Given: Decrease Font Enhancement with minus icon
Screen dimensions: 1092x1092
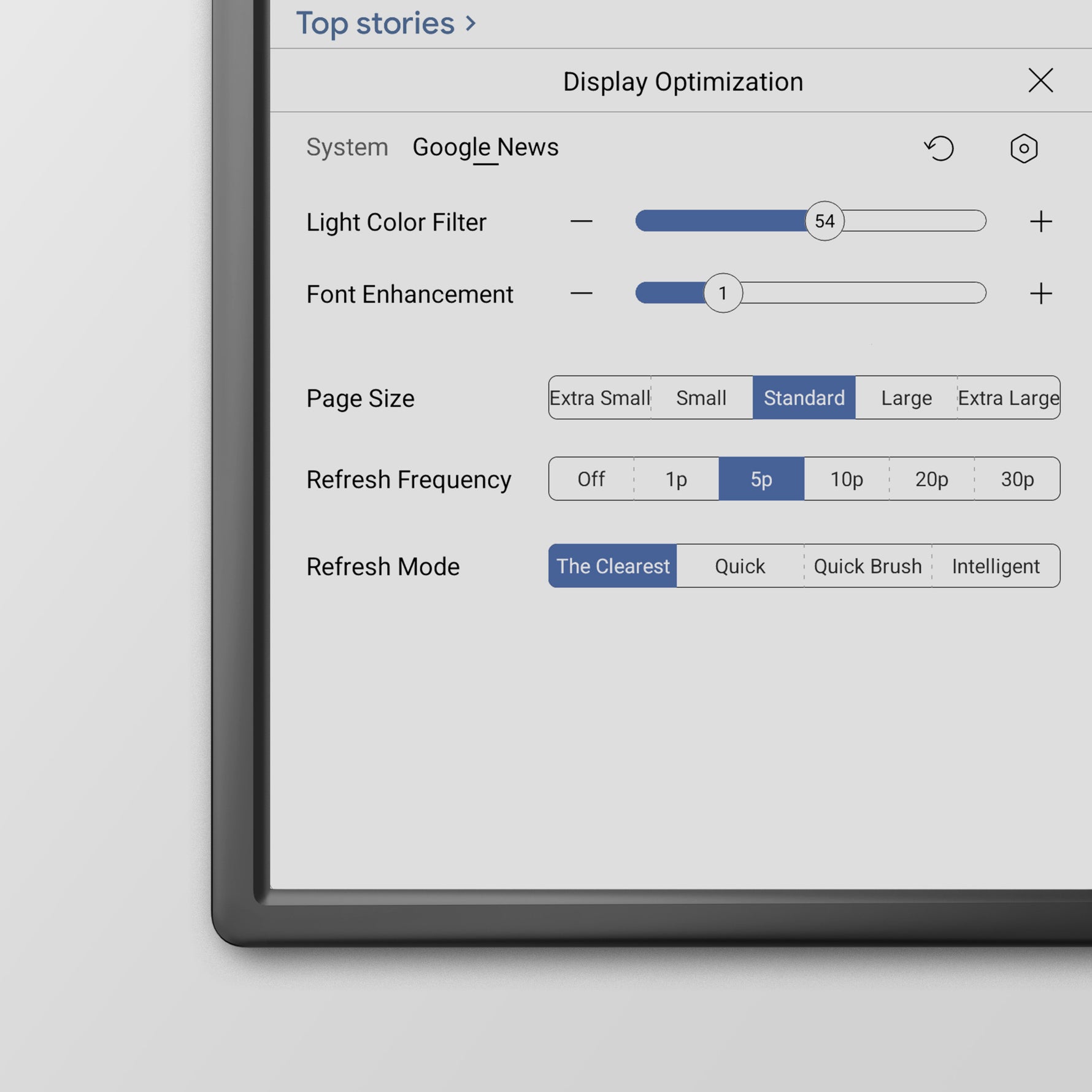Looking at the screenshot, I should click(581, 294).
